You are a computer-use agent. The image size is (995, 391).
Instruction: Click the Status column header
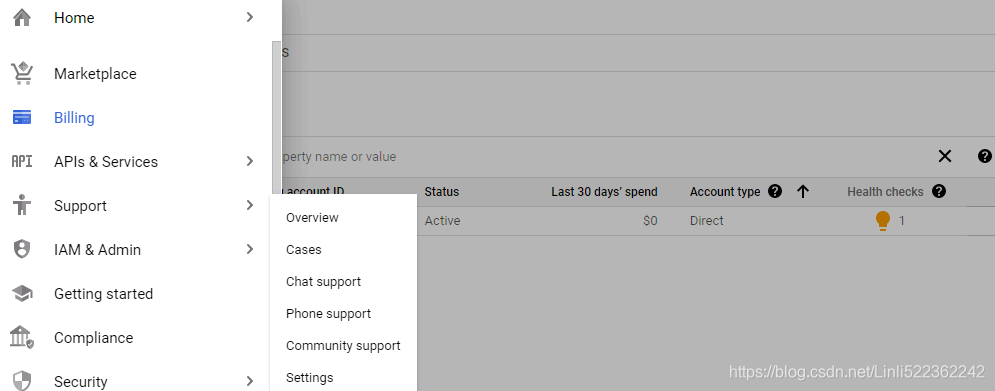point(442,192)
